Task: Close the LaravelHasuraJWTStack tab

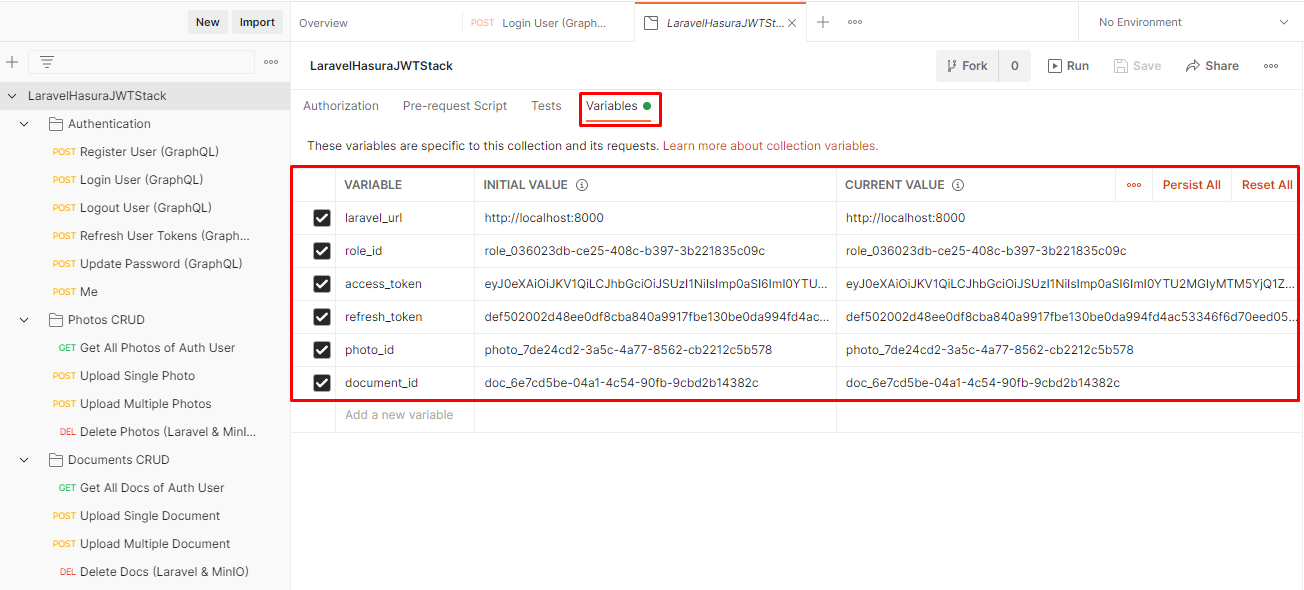Action: pyautogui.click(x=792, y=23)
